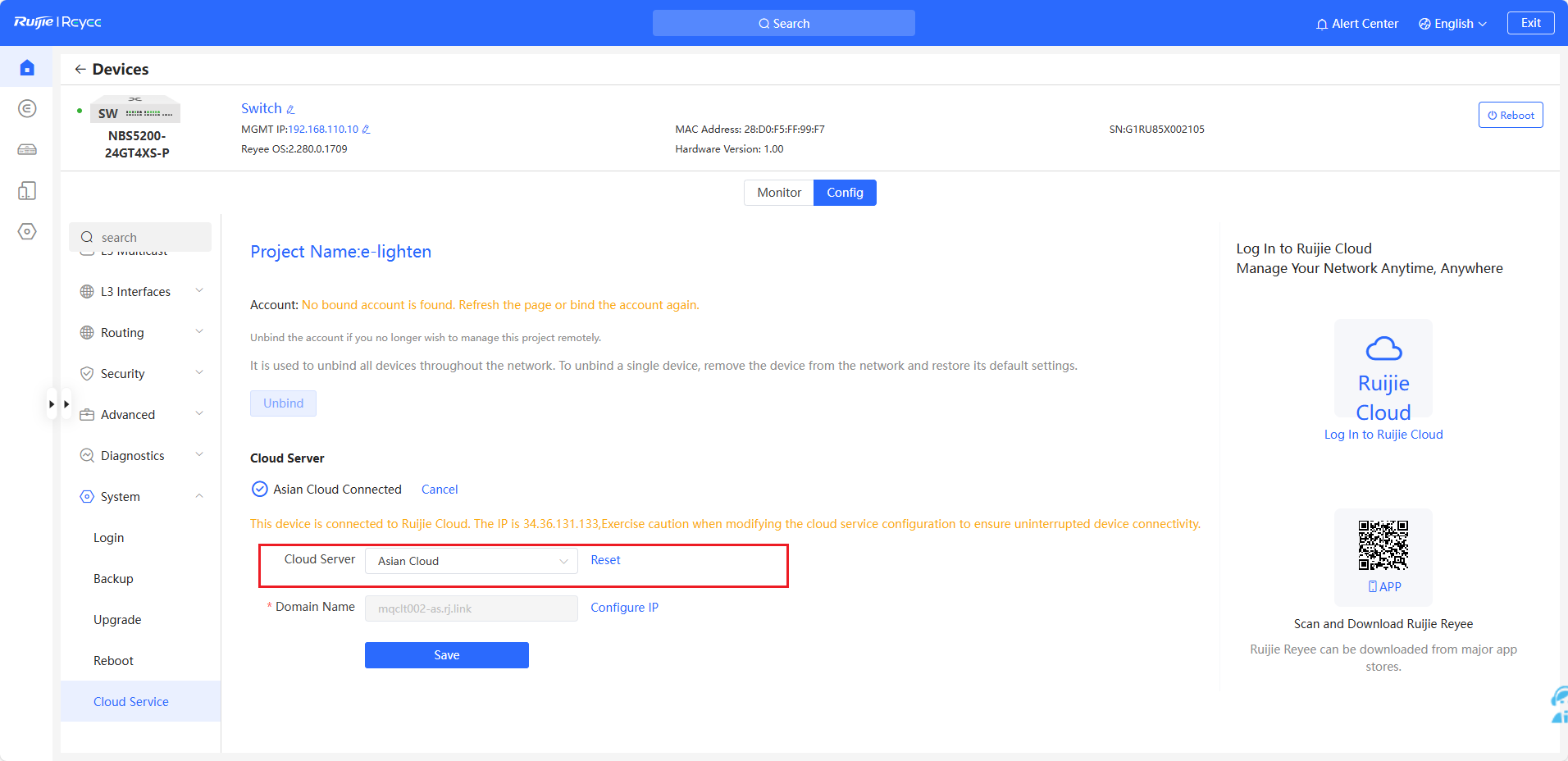Open the Upgrade menu item

pyautogui.click(x=117, y=620)
